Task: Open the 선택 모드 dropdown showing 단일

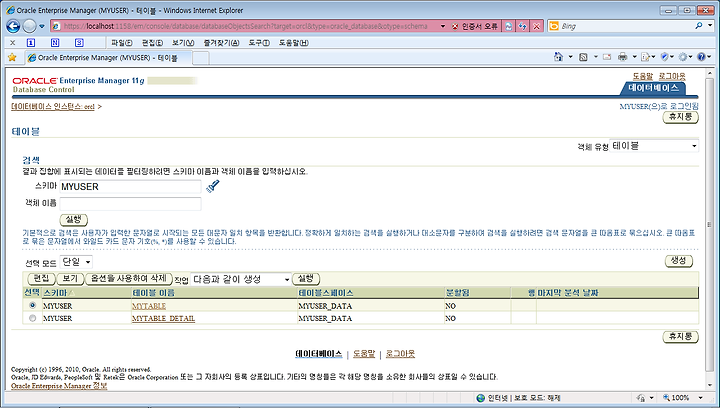Action: pos(76,262)
